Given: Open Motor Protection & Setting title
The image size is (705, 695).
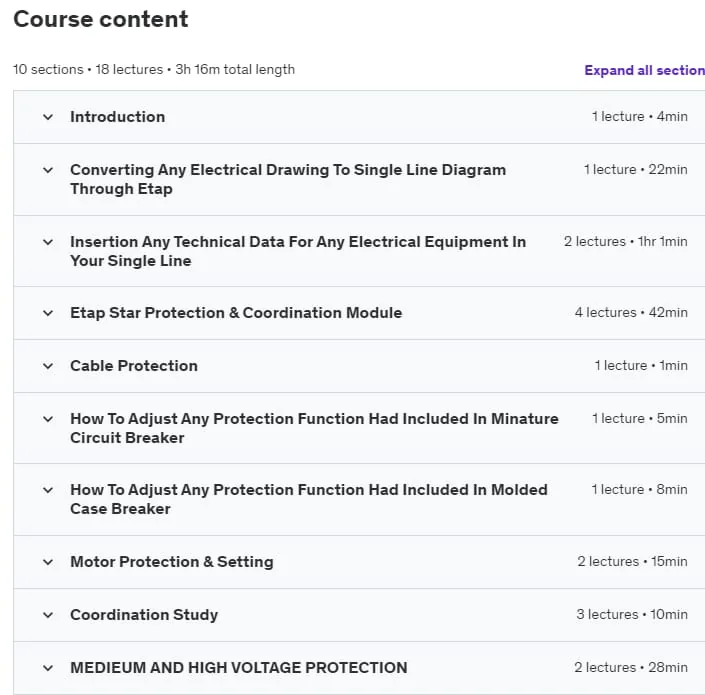Looking at the screenshot, I should pos(172,562).
